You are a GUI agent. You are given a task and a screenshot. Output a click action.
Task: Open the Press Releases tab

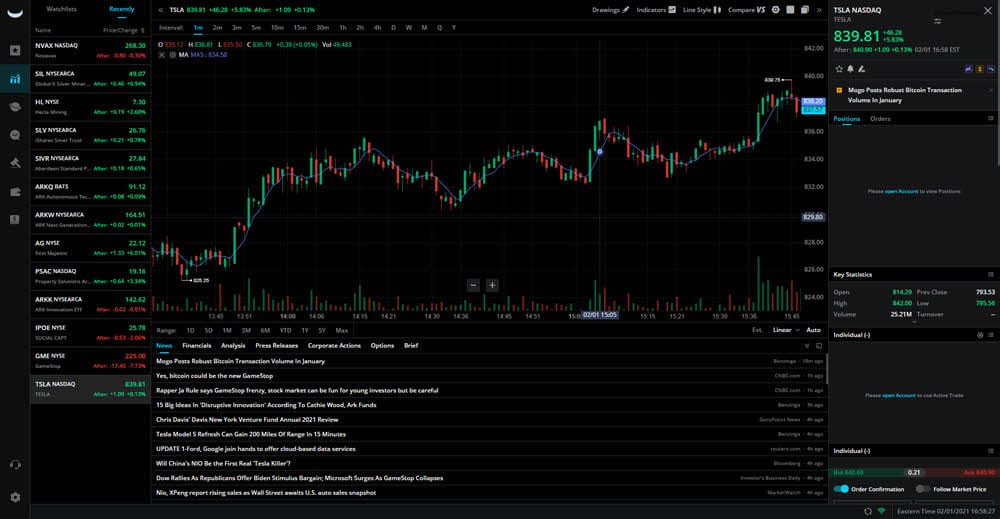click(x=277, y=346)
